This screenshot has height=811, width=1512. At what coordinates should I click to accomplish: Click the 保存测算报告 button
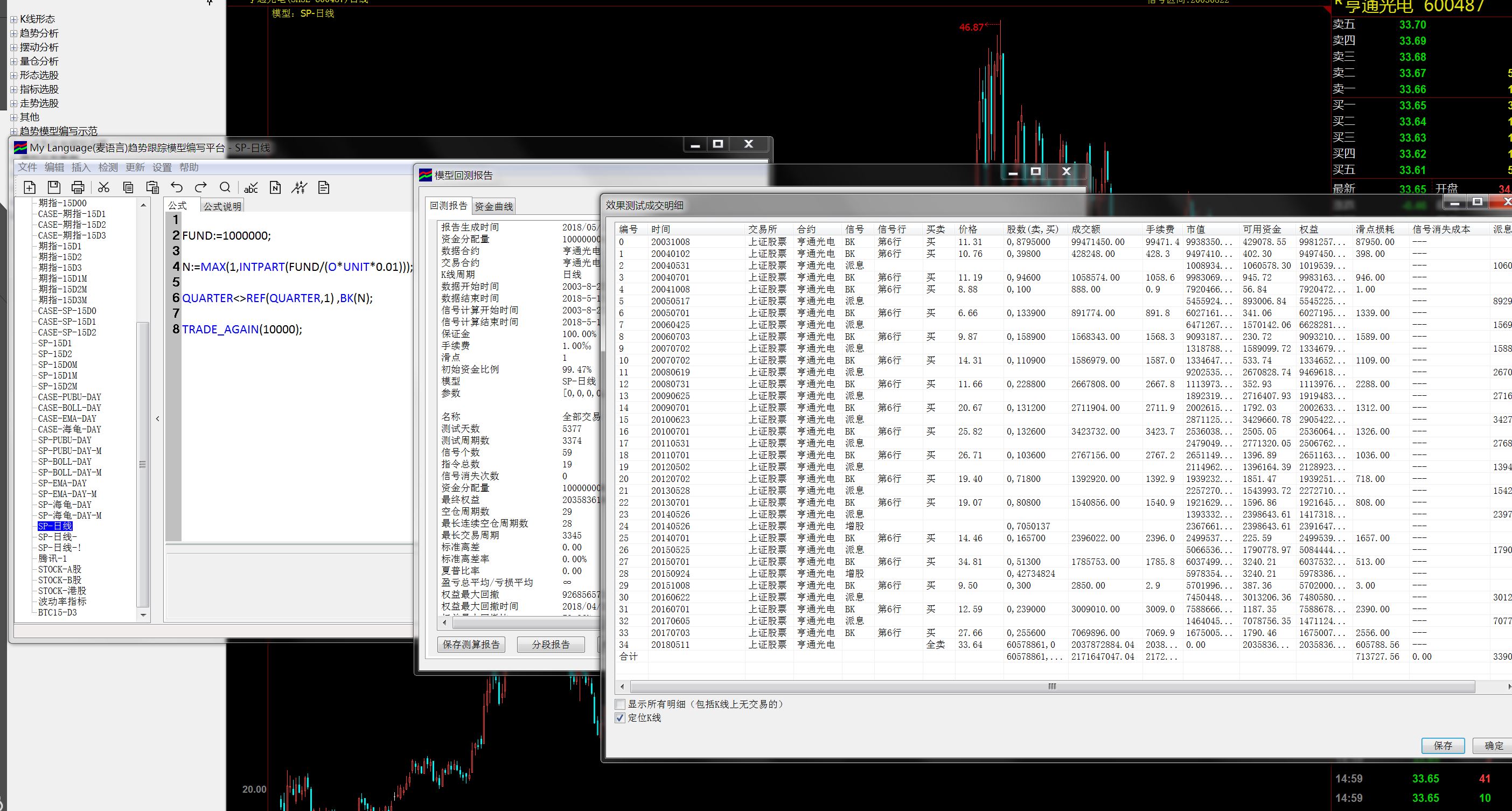[471, 645]
